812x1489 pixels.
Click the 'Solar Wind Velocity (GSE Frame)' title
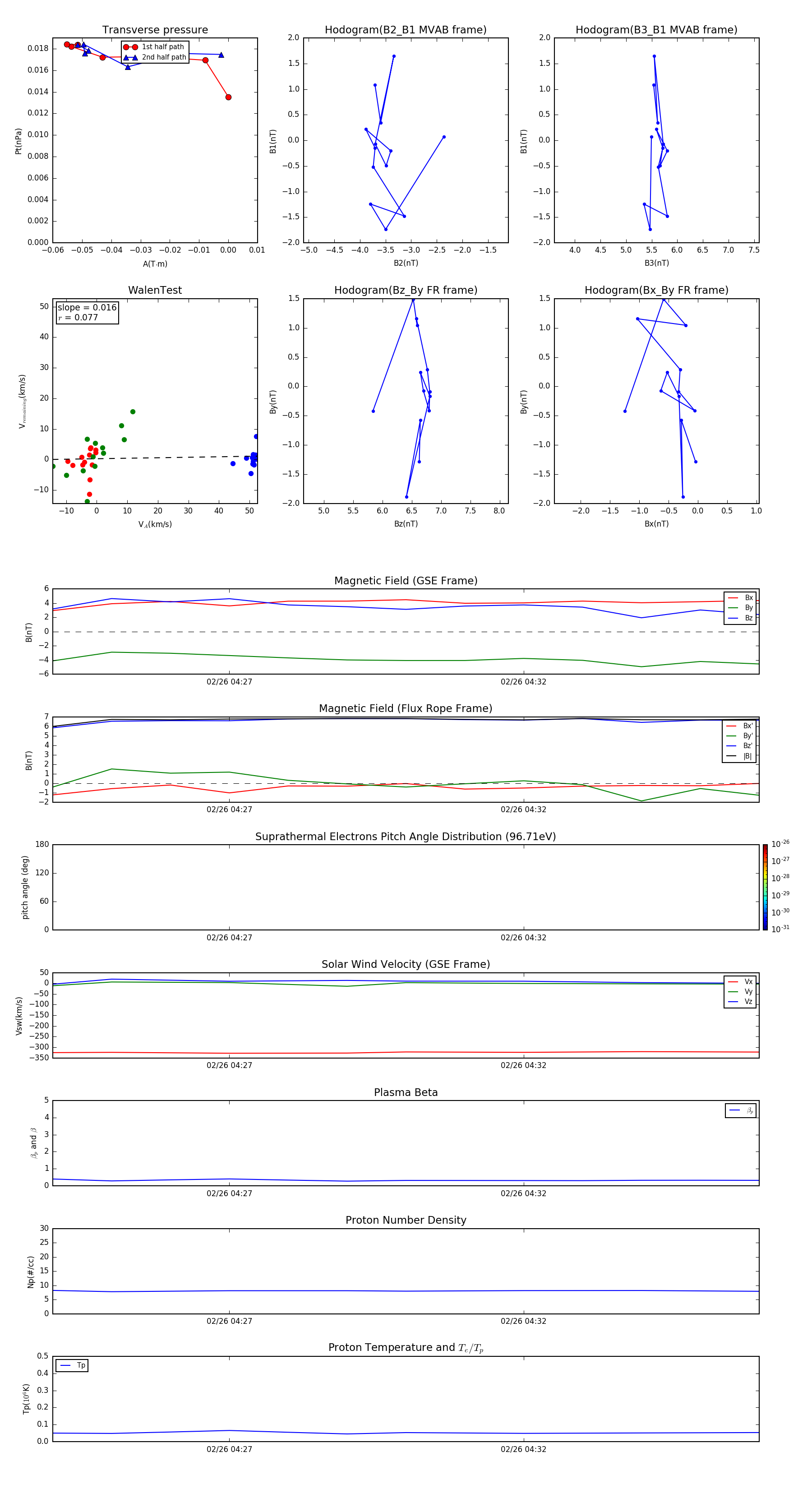coord(406,965)
